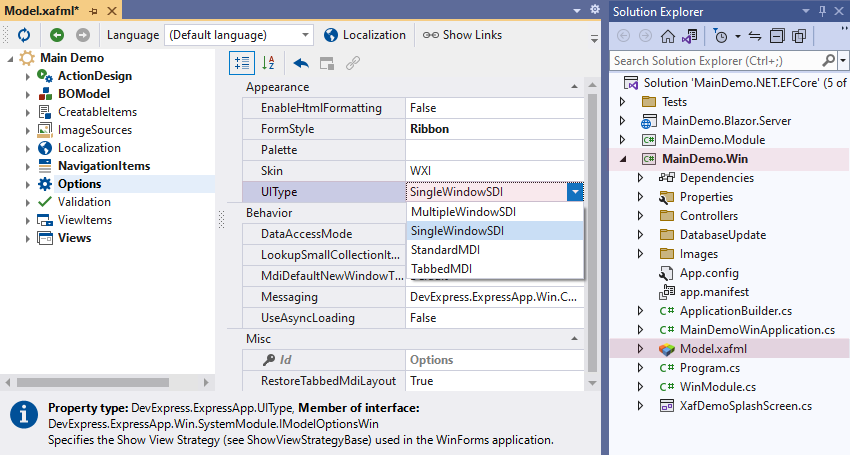
Task: Expand the NavigationItems node
Action: pos(28,166)
